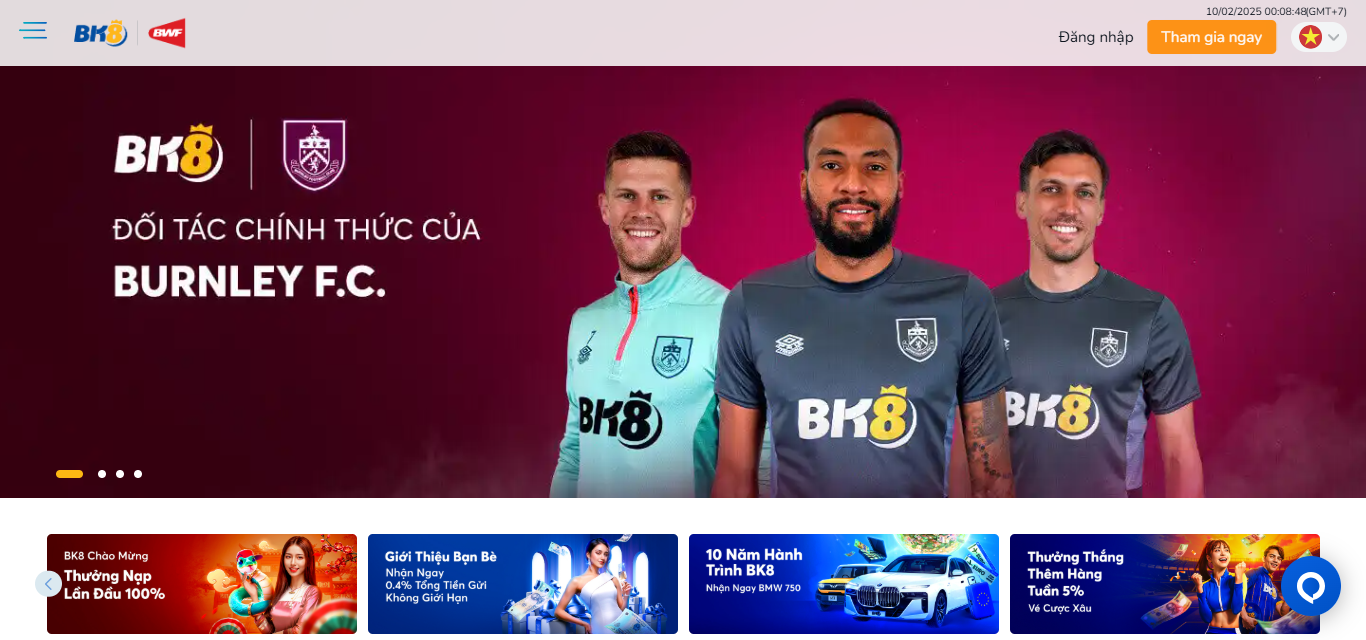1366x640 pixels.
Task: Expand the language dropdown chevron
Action: point(1334,38)
